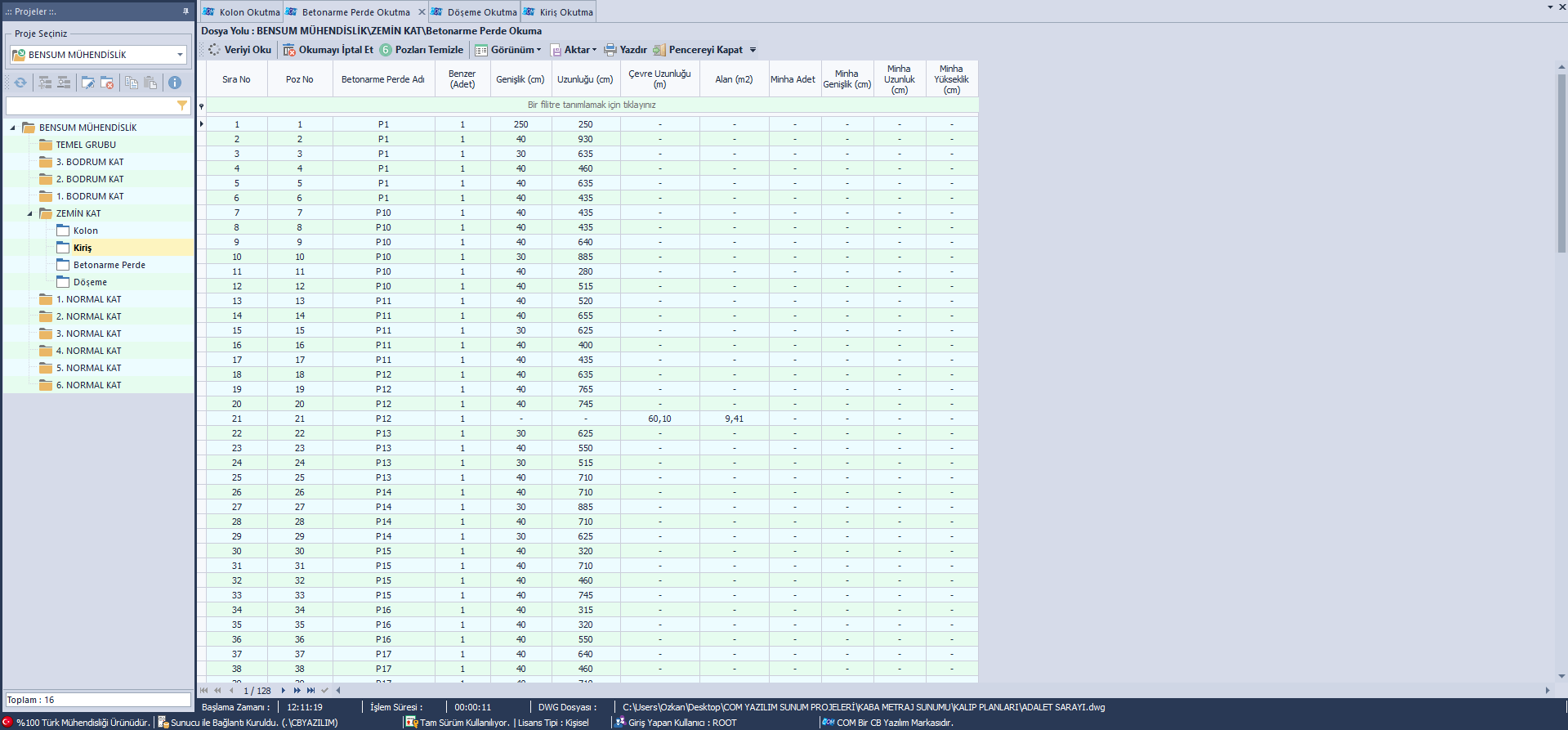
Task: Click the edit folder icon in Projeler toolbar
Action: point(88,83)
